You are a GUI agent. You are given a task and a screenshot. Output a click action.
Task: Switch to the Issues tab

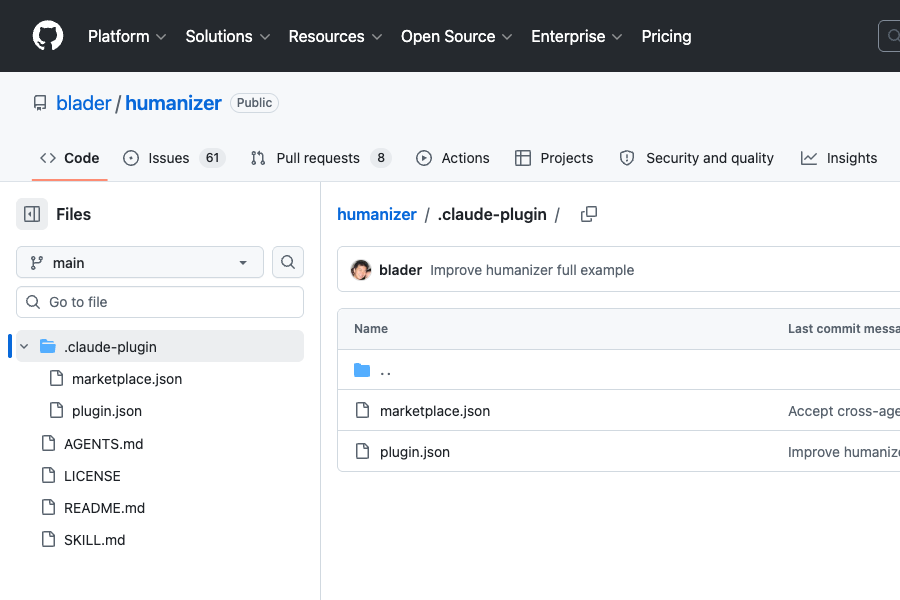coord(174,158)
